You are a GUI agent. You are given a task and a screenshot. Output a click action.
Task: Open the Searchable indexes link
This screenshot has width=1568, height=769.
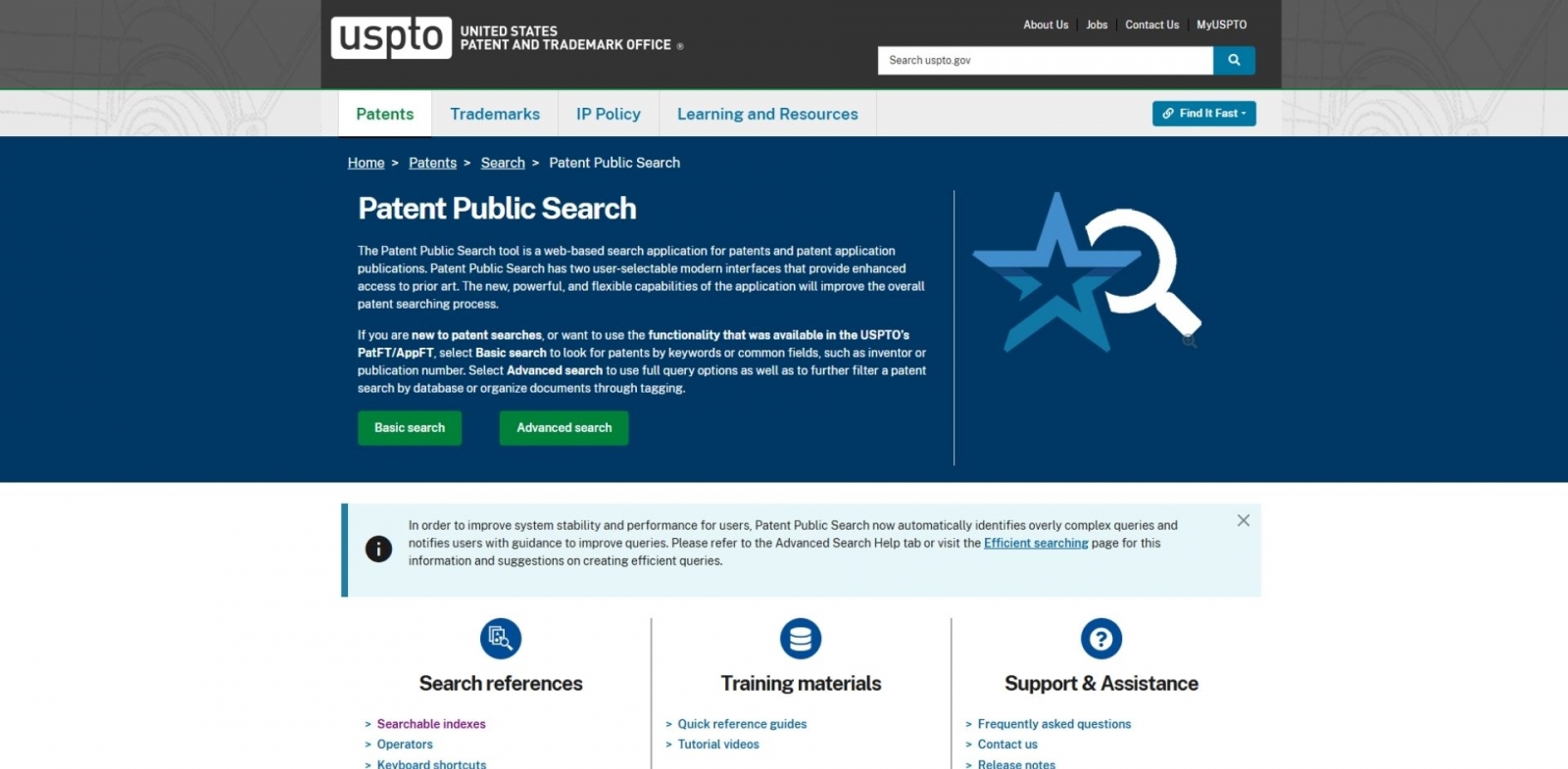(431, 724)
